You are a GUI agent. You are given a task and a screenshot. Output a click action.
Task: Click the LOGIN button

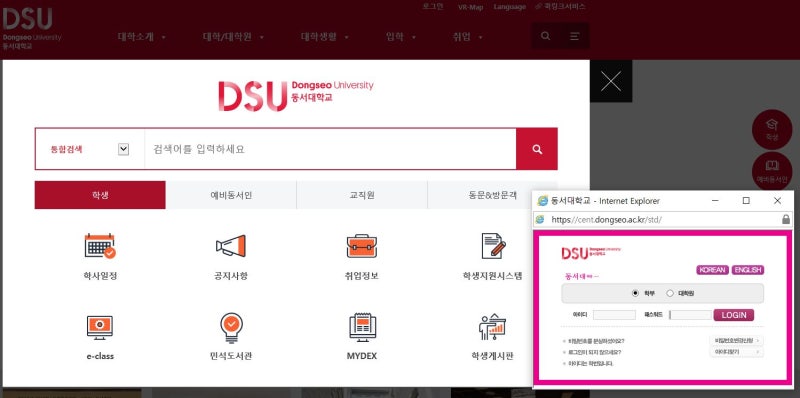pyautogui.click(x=734, y=315)
